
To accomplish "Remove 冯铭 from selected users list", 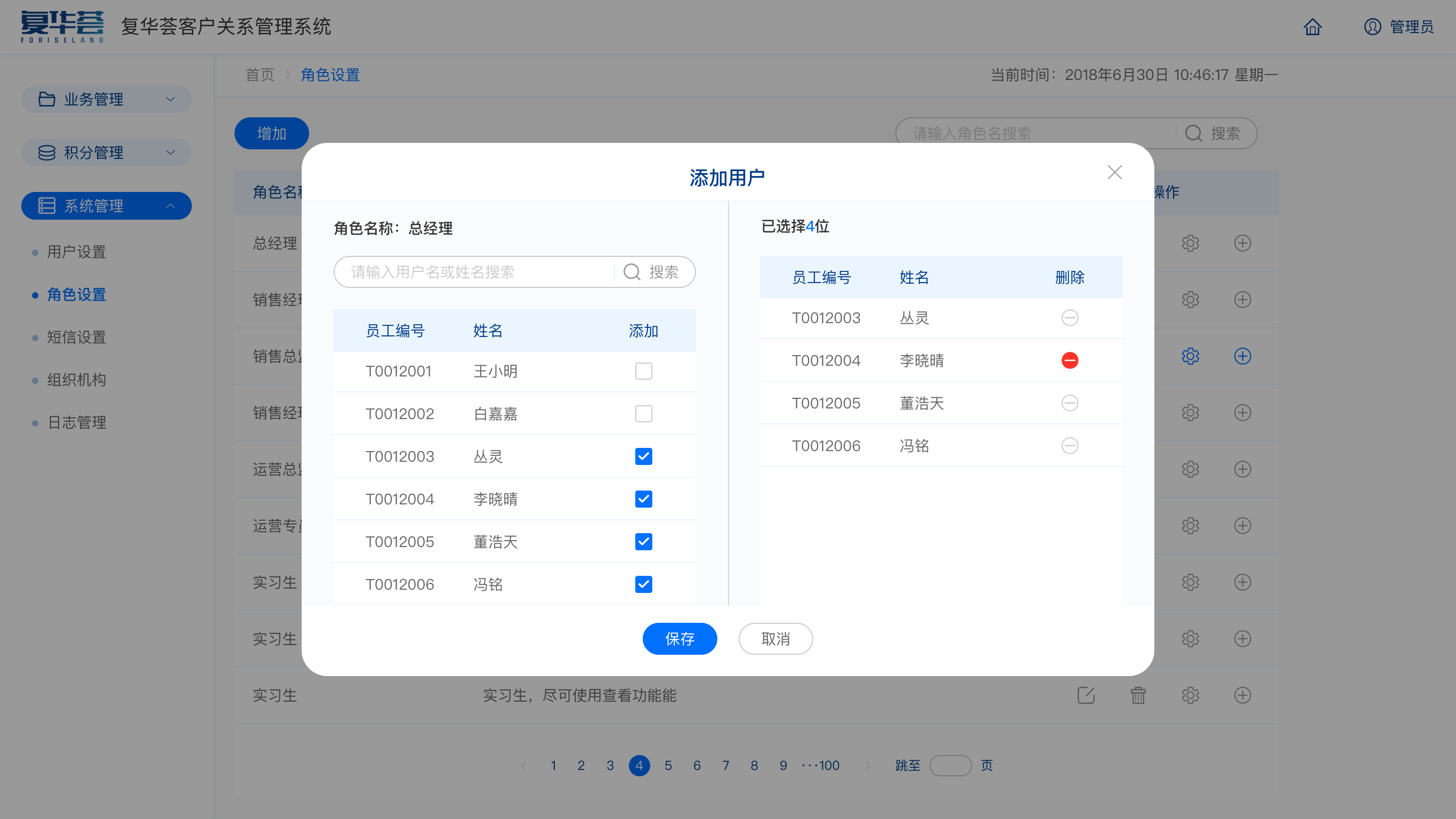I will 1070,446.
